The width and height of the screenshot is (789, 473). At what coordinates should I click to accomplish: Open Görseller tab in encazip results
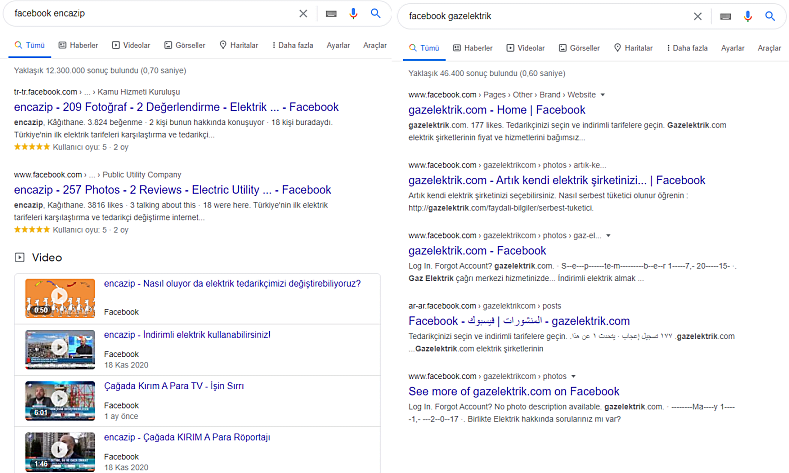[185, 45]
